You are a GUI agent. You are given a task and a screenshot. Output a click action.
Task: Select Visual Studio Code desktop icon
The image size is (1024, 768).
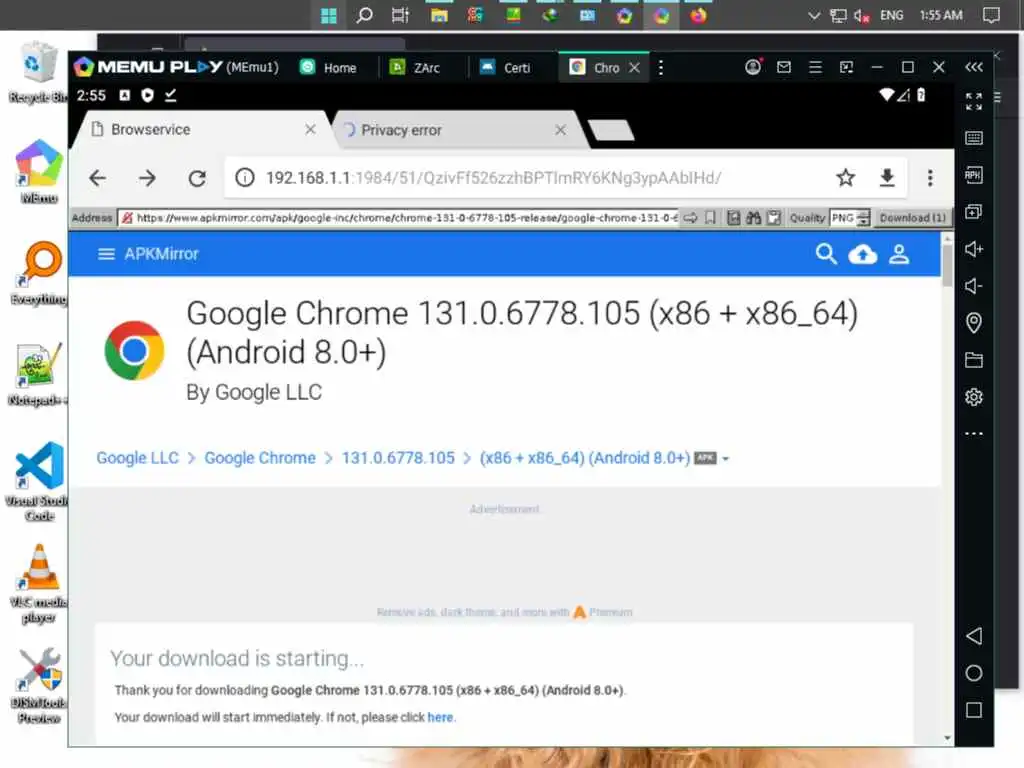point(39,481)
